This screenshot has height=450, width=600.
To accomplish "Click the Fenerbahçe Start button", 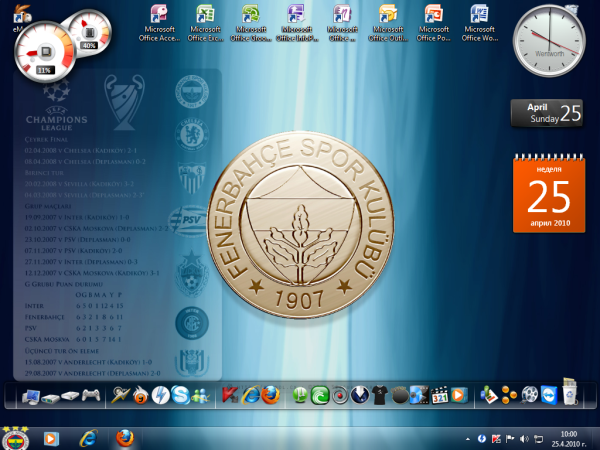I will pyautogui.click(x=15, y=439).
